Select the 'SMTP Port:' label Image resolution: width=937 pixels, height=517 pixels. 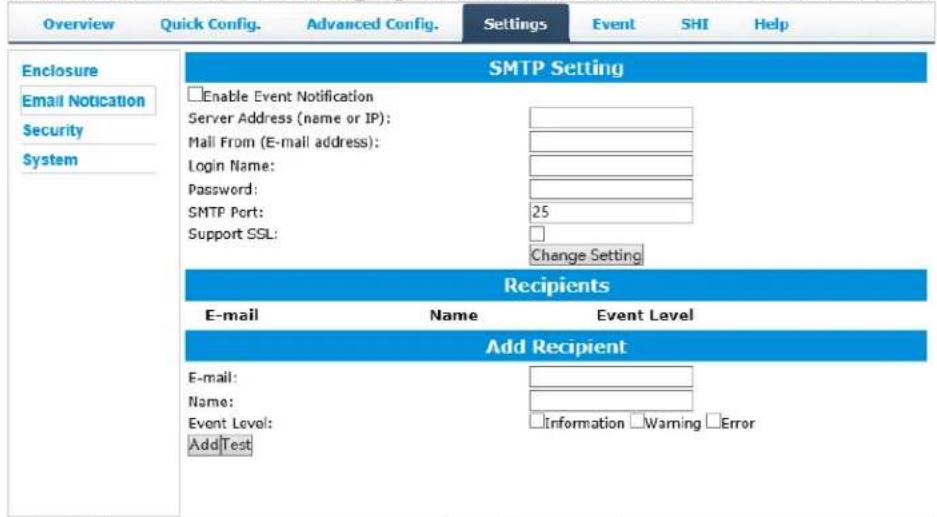(225, 212)
